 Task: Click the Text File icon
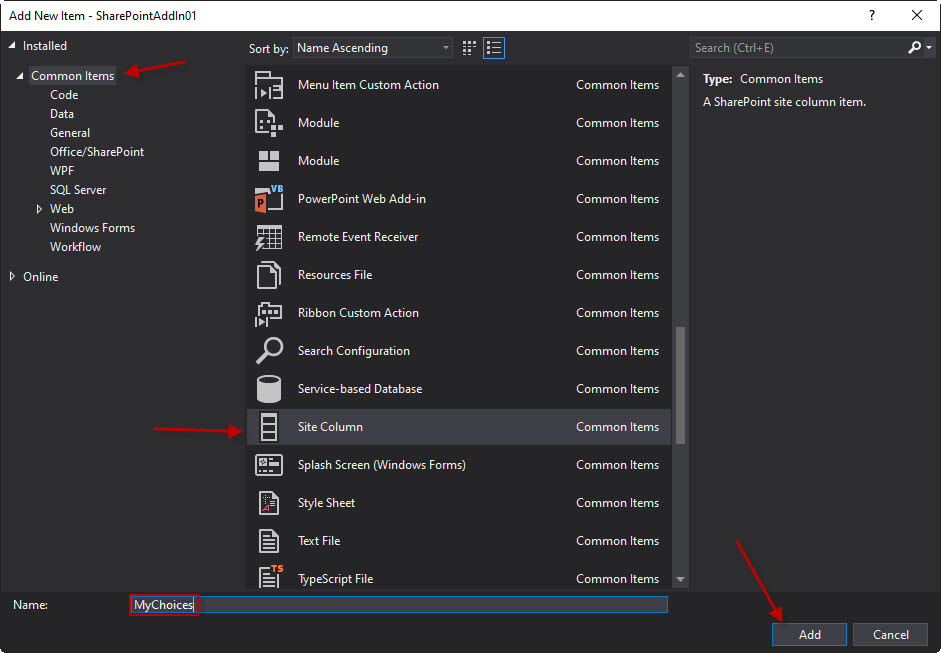tap(269, 541)
